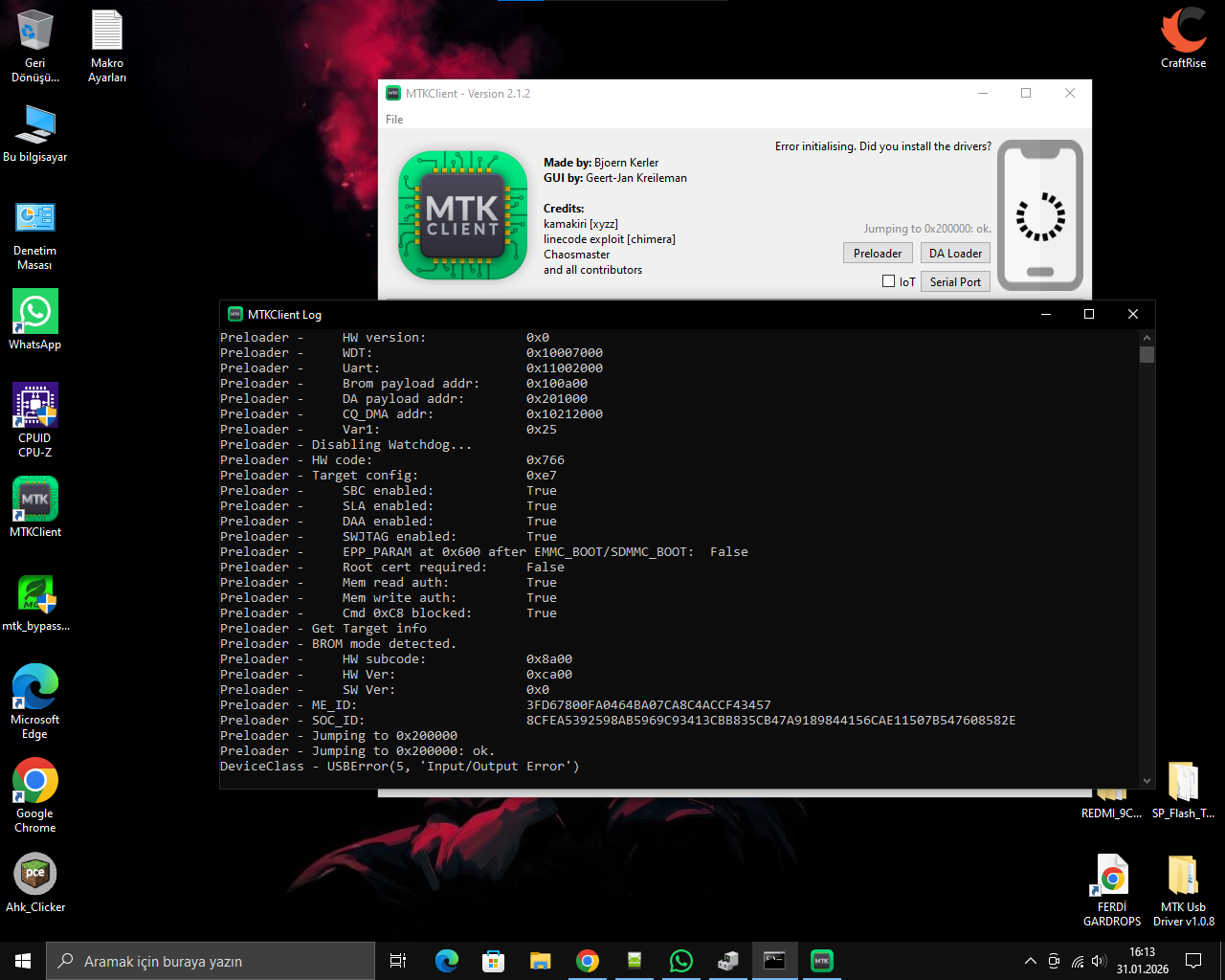
Task: Open CraftRise desktop icon
Action: pyautogui.click(x=1184, y=38)
